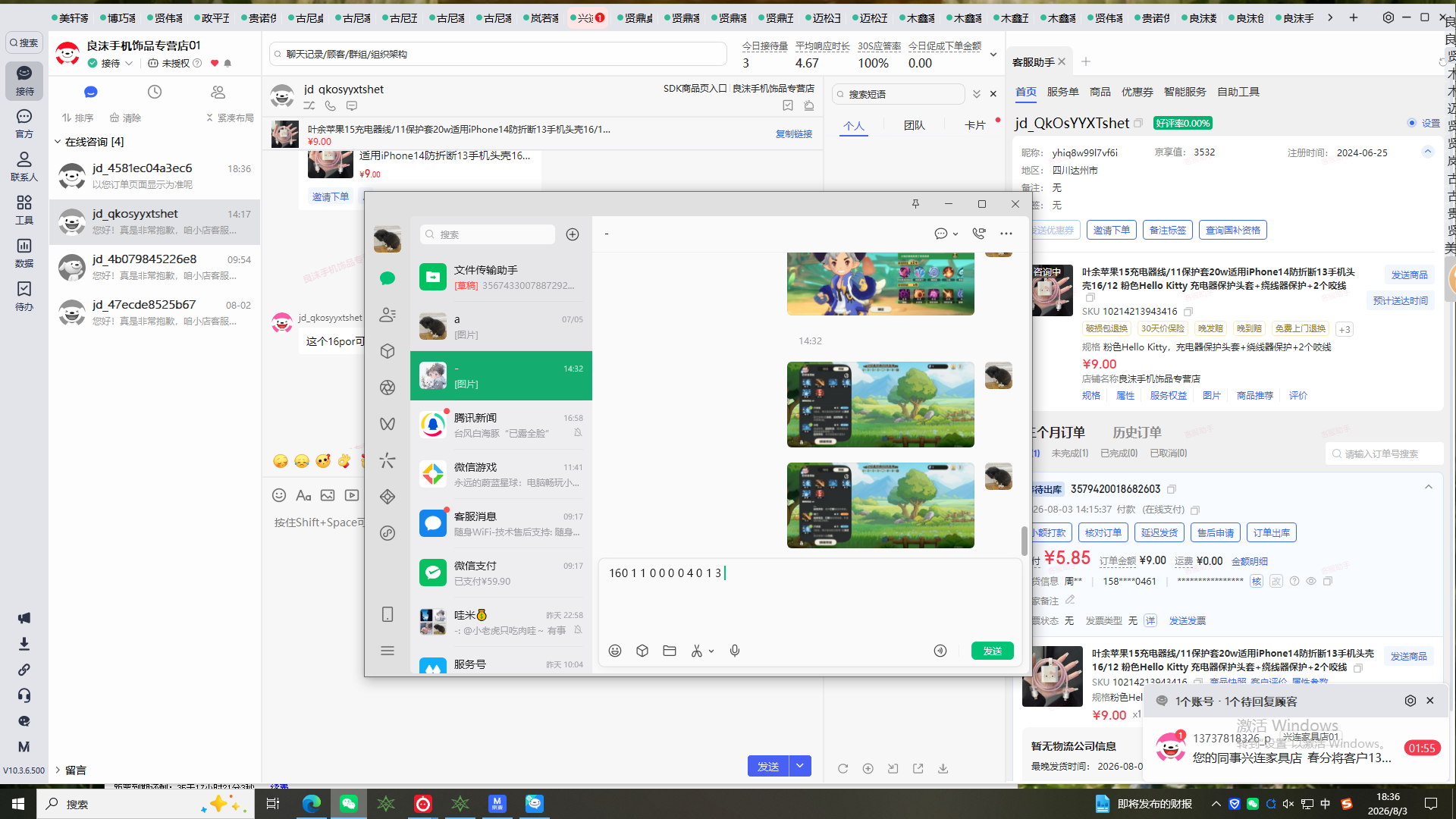Open 官方 in the JD left sidebar
The width and height of the screenshot is (1456, 819).
[x=24, y=124]
